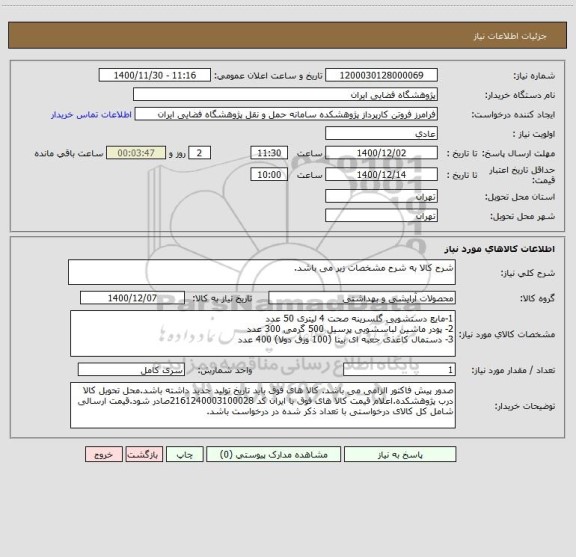Click the label شهر محل تحویل
The width and height of the screenshot is (576, 557).
pyautogui.click(x=522, y=217)
